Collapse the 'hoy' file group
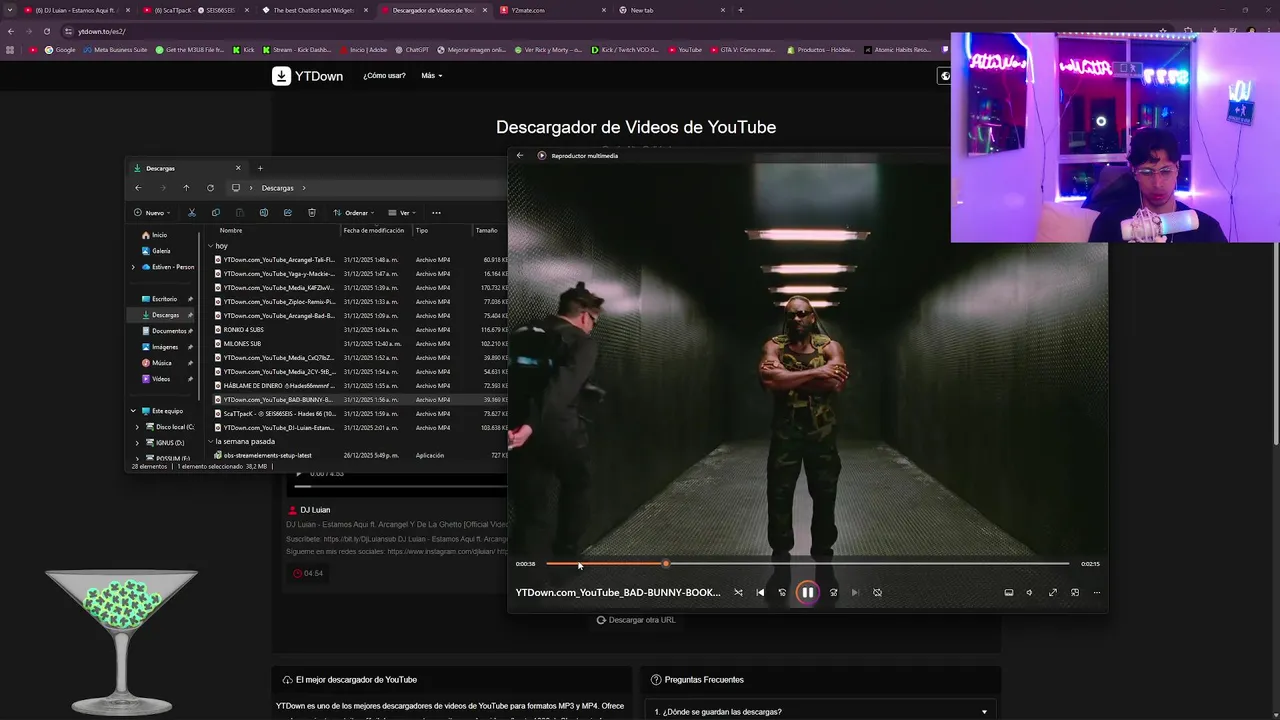The image size is (1280, 720). [x=210, y=246]
